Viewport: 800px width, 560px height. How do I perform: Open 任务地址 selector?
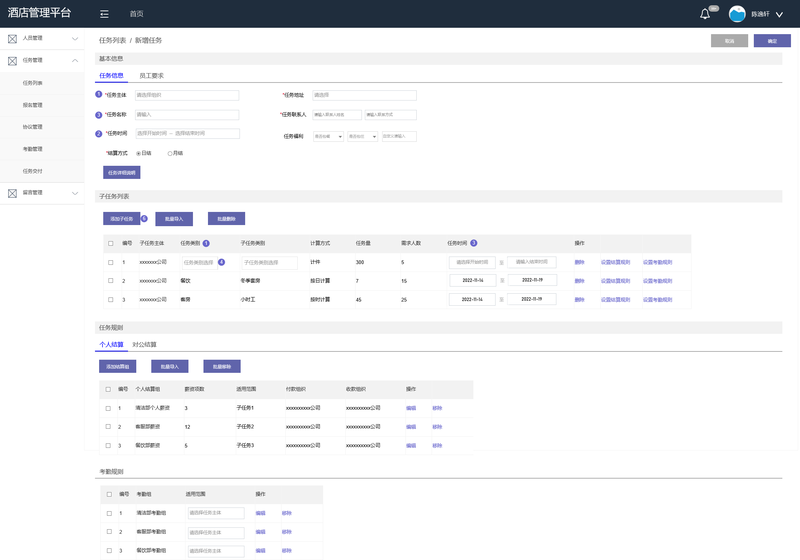pos(364,95)
